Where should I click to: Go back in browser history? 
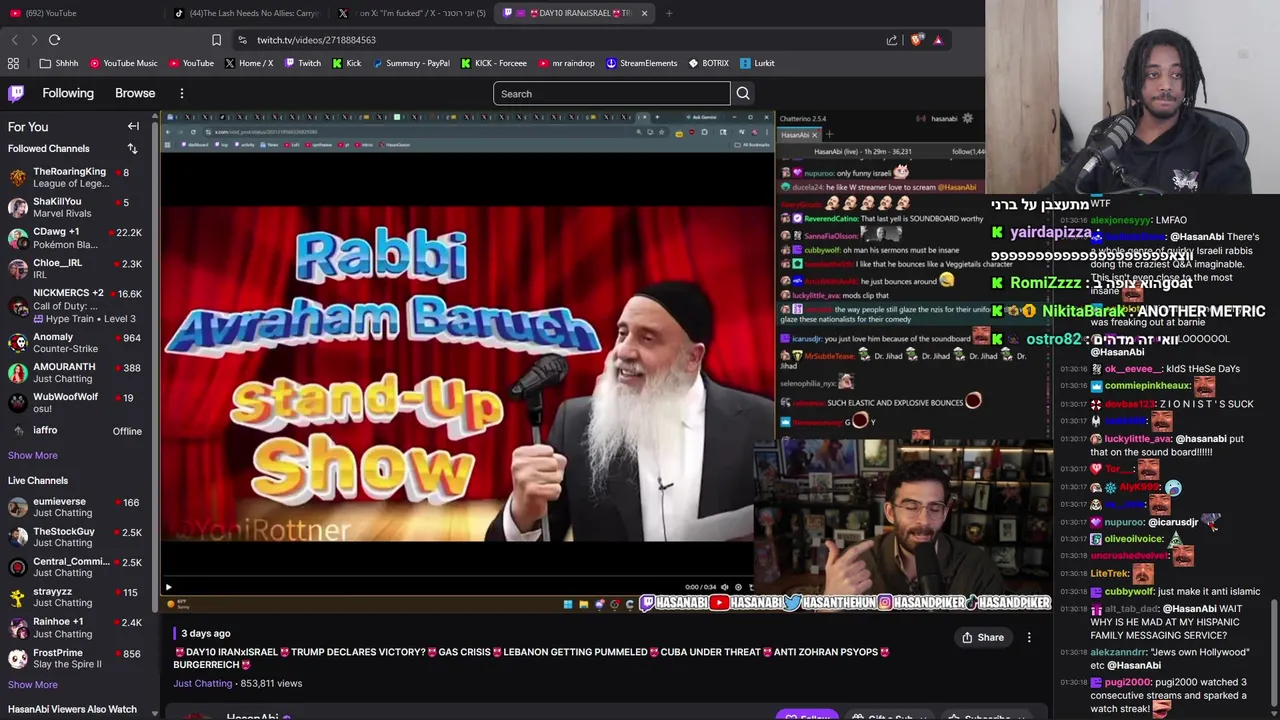[14, 40]
